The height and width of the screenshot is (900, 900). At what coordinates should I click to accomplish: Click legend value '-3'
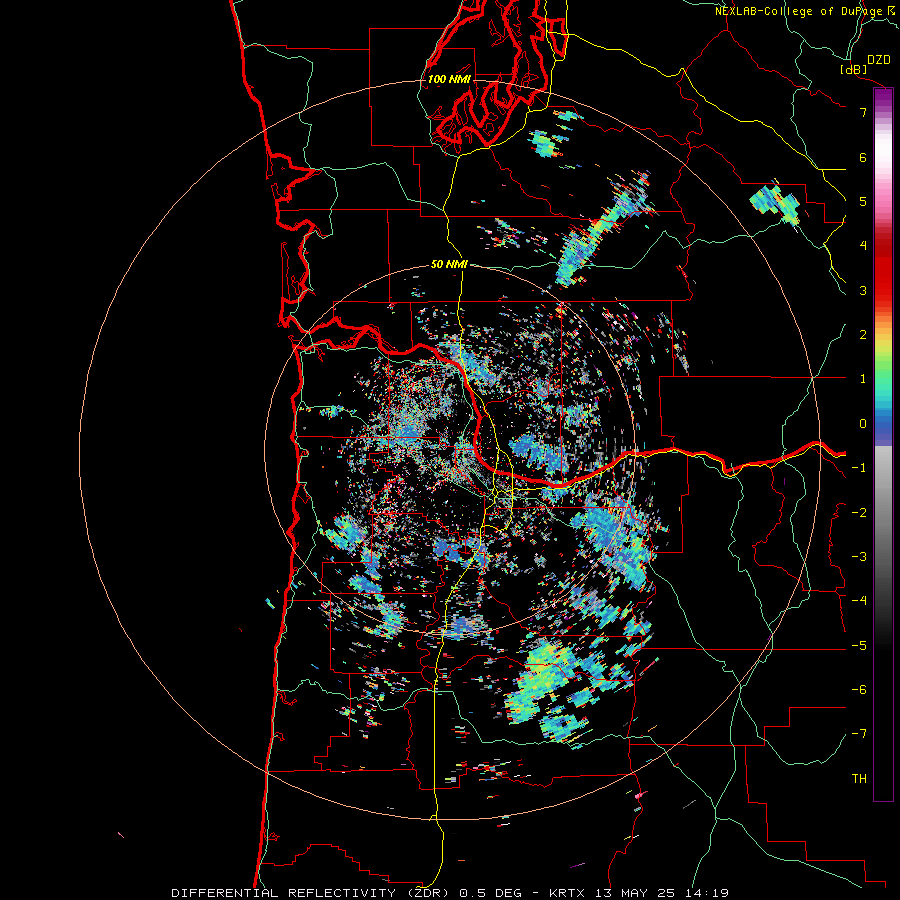[x=859, y=557]
